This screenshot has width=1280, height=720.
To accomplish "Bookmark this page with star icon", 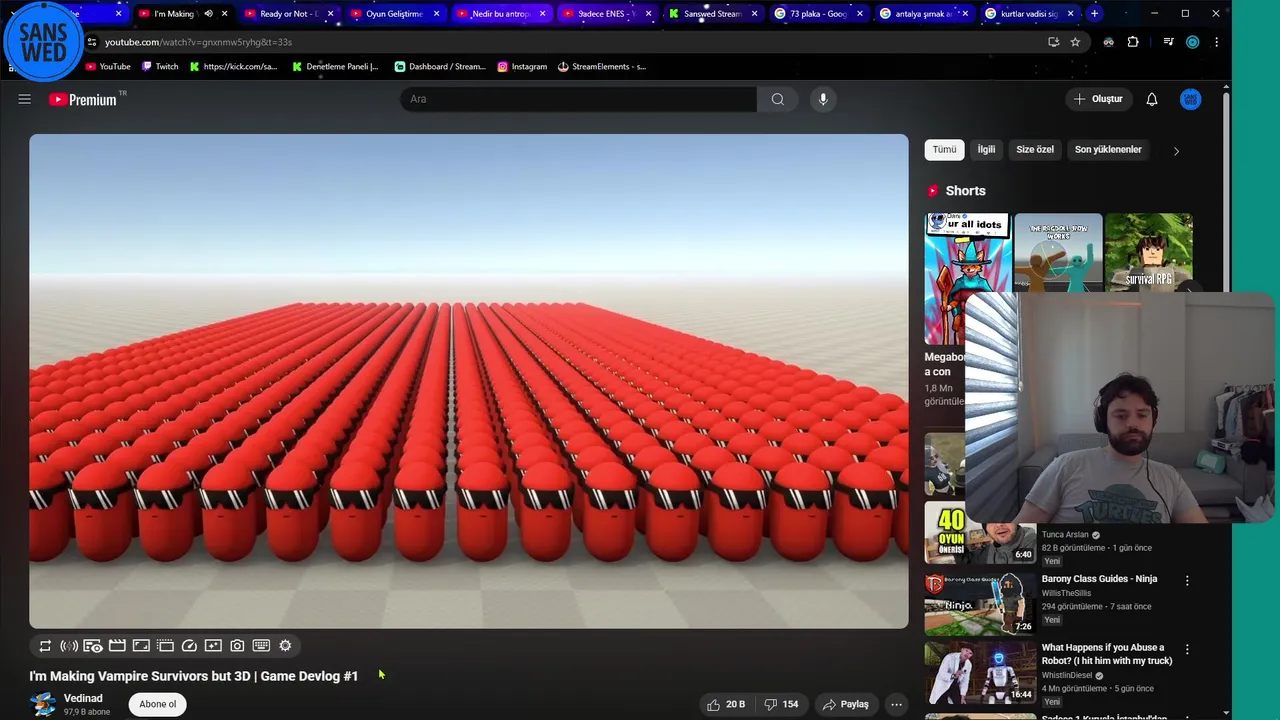I will (1075, 42).
